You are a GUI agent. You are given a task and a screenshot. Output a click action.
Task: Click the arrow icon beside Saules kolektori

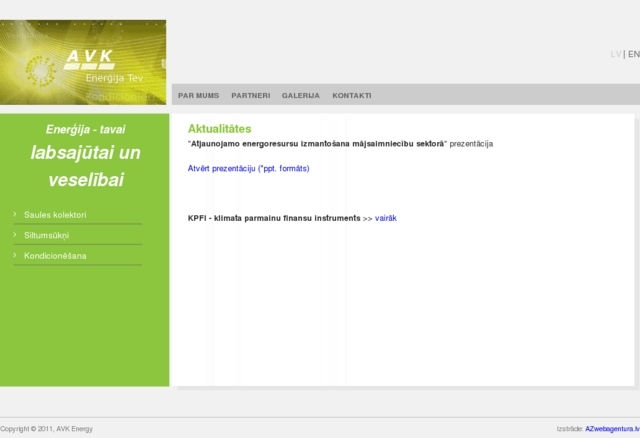click(x=15, y=214)
